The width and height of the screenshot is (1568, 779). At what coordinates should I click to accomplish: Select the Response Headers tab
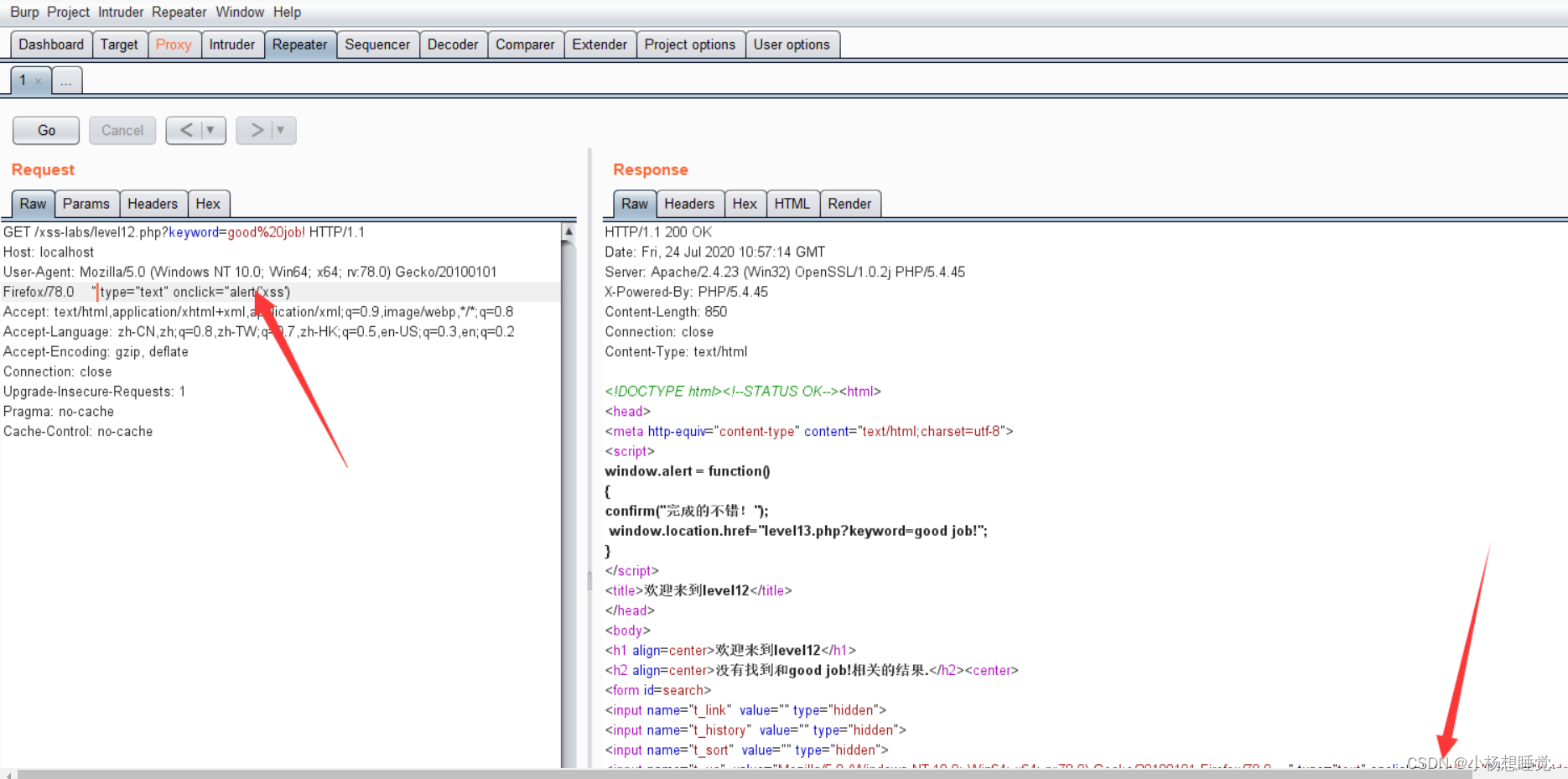(x=689, y=204)
